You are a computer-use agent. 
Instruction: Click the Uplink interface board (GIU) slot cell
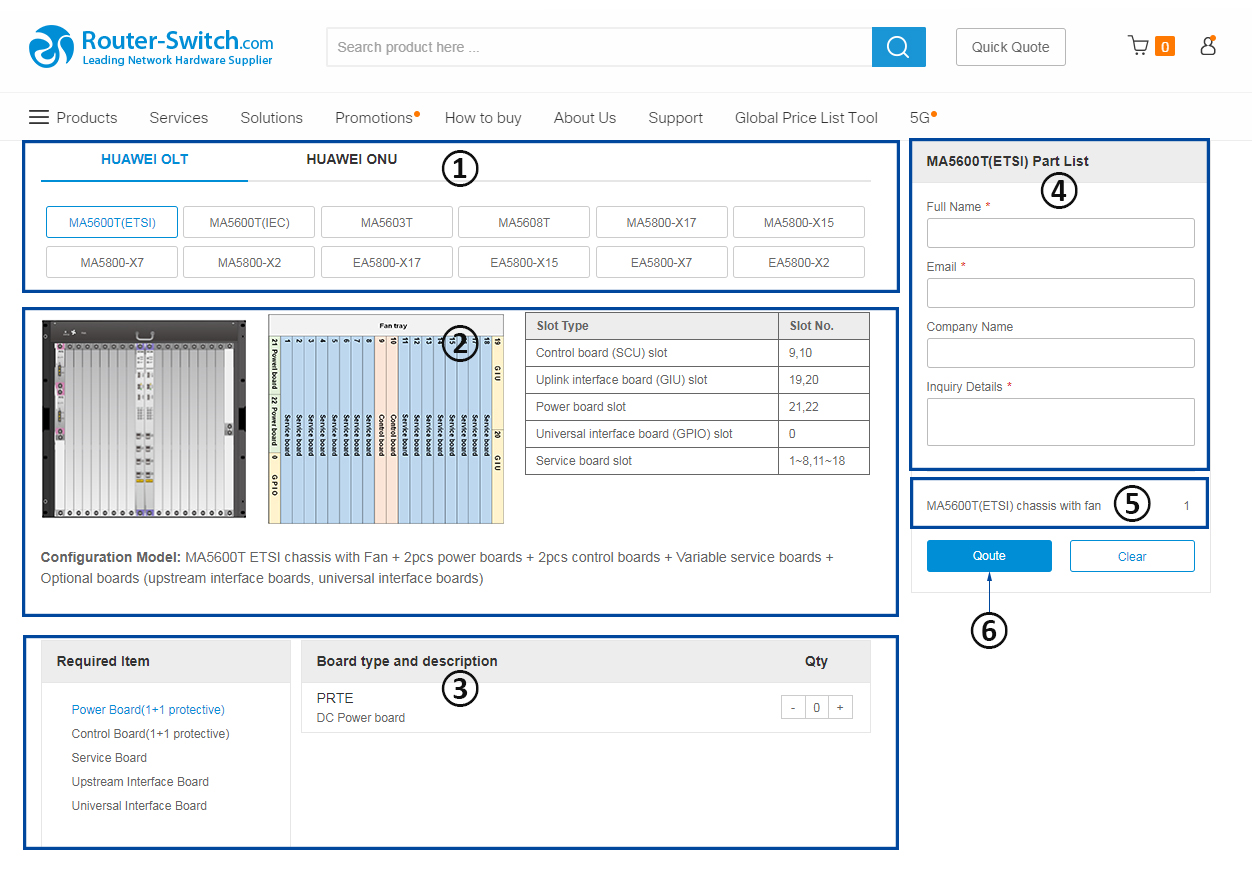tap(652, 380)
